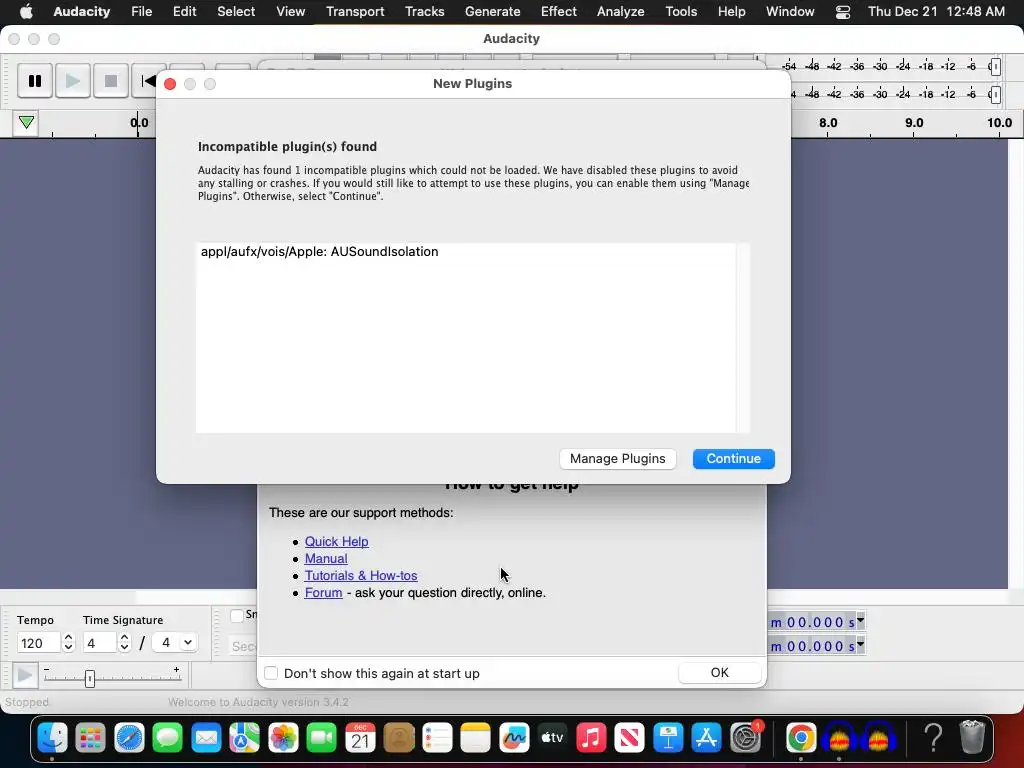Check 'Don't show this again at start up'
Screen dimensions: 1024x768
[x=271, y=673]
